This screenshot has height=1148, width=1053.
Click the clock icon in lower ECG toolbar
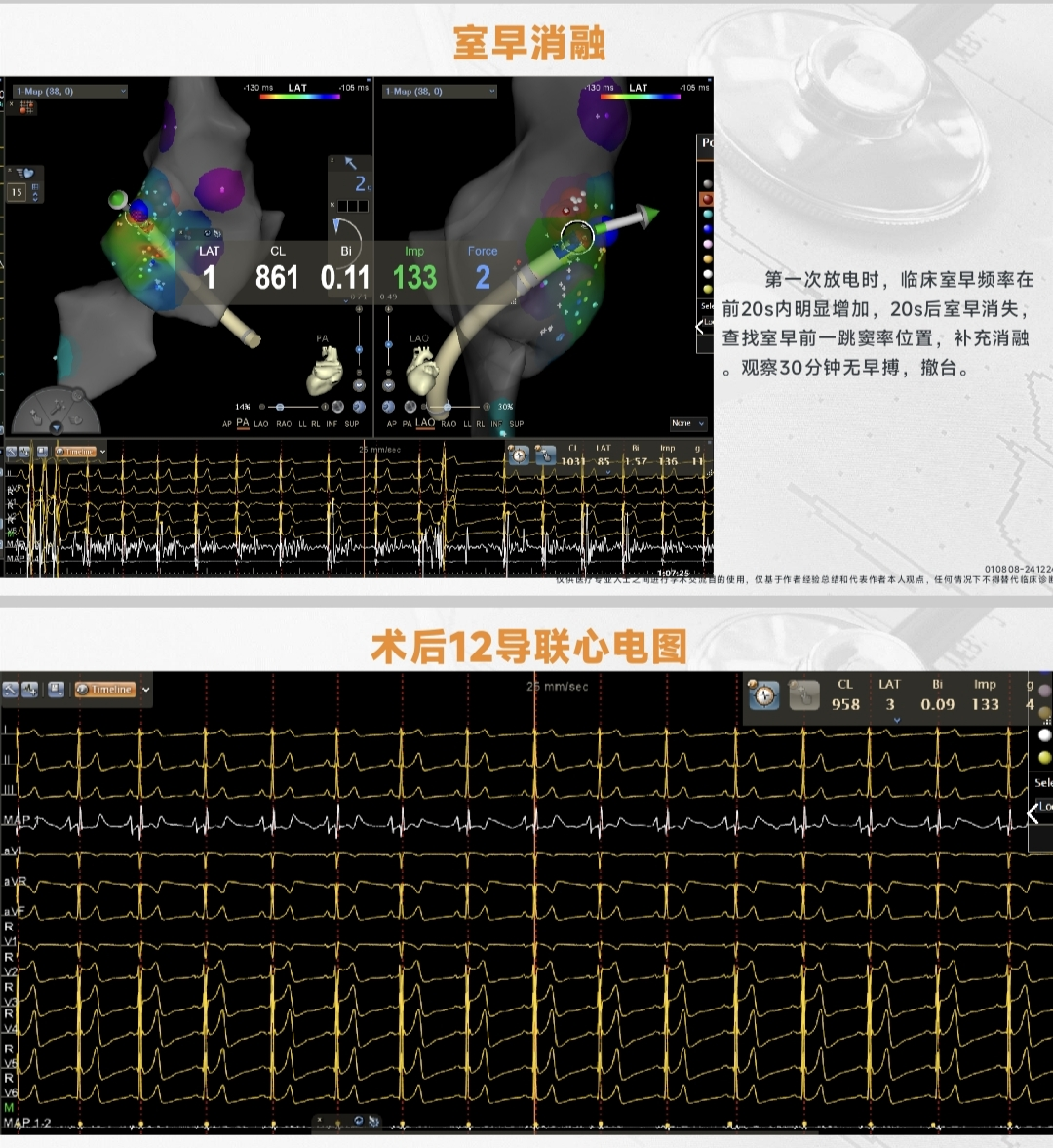[x=764, y=695]
